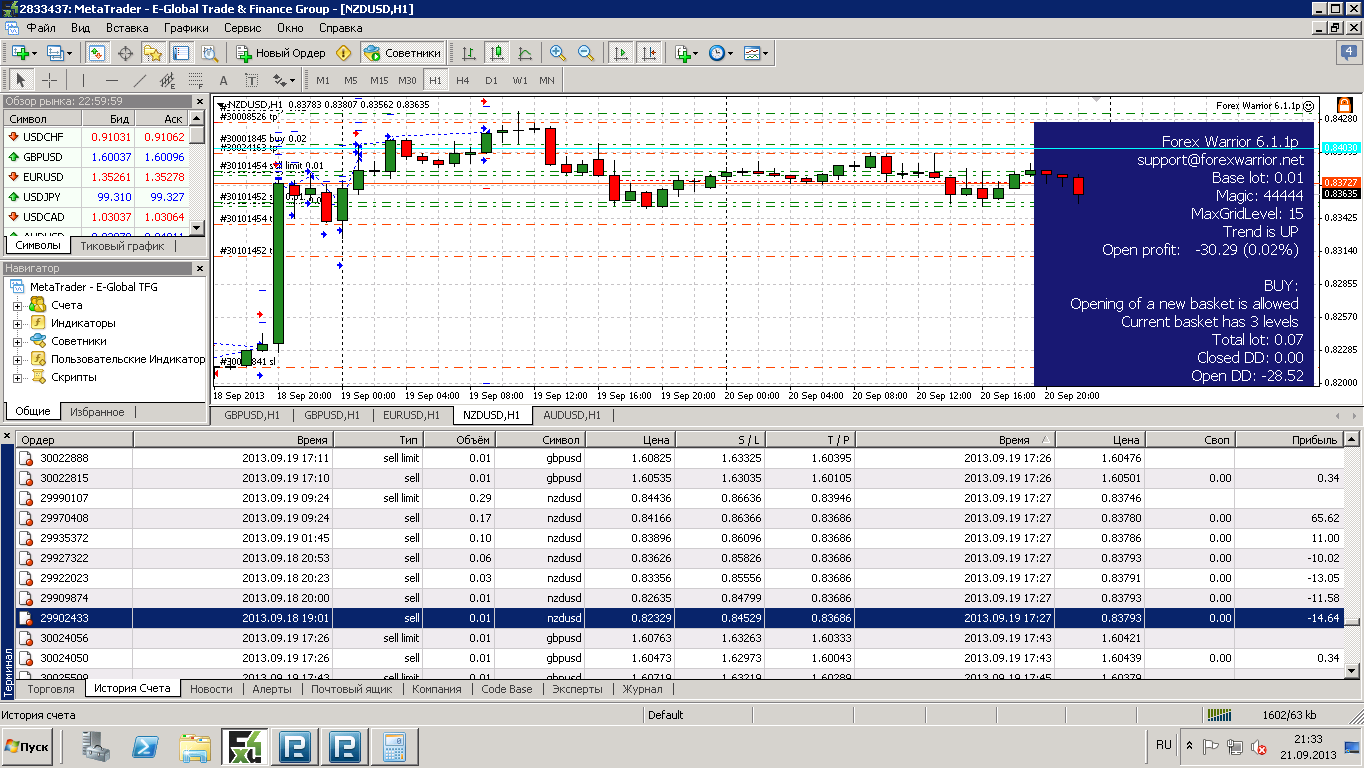Select USDJPY in Market Watch
The height and width of the screenshot is (768, 1364).
click(95, 197)
